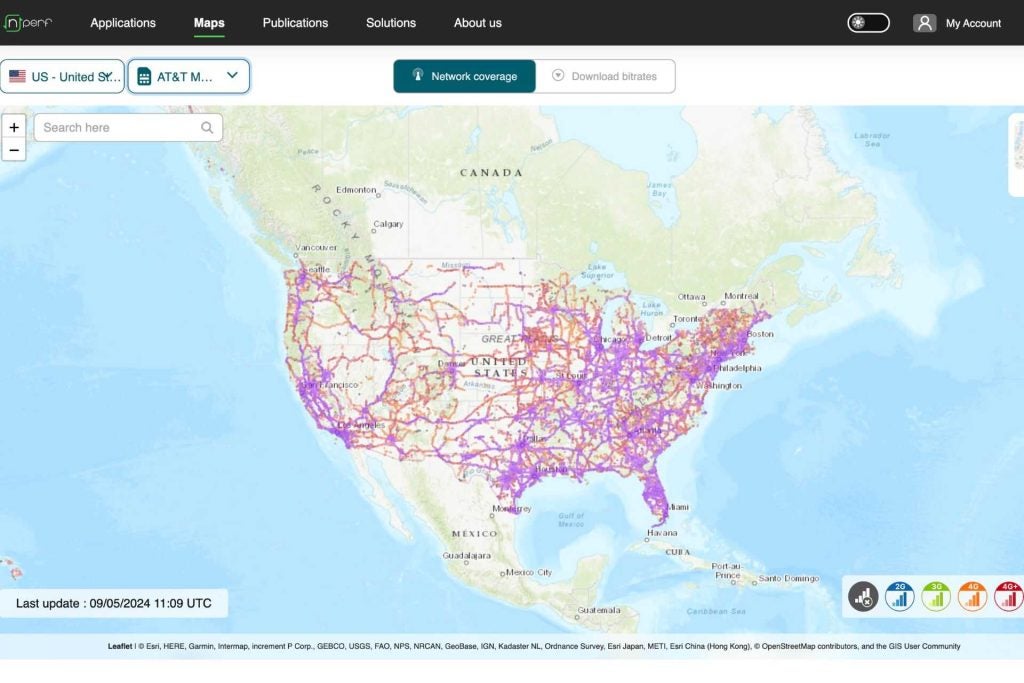Select the Network coverage view
This screenshot has height=683, width=1024.
click(464, 76)
